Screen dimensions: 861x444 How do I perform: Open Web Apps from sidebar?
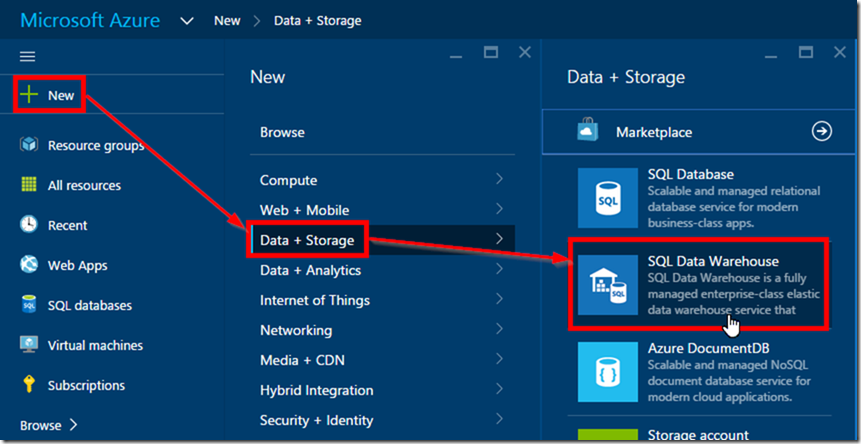(77, 265)
